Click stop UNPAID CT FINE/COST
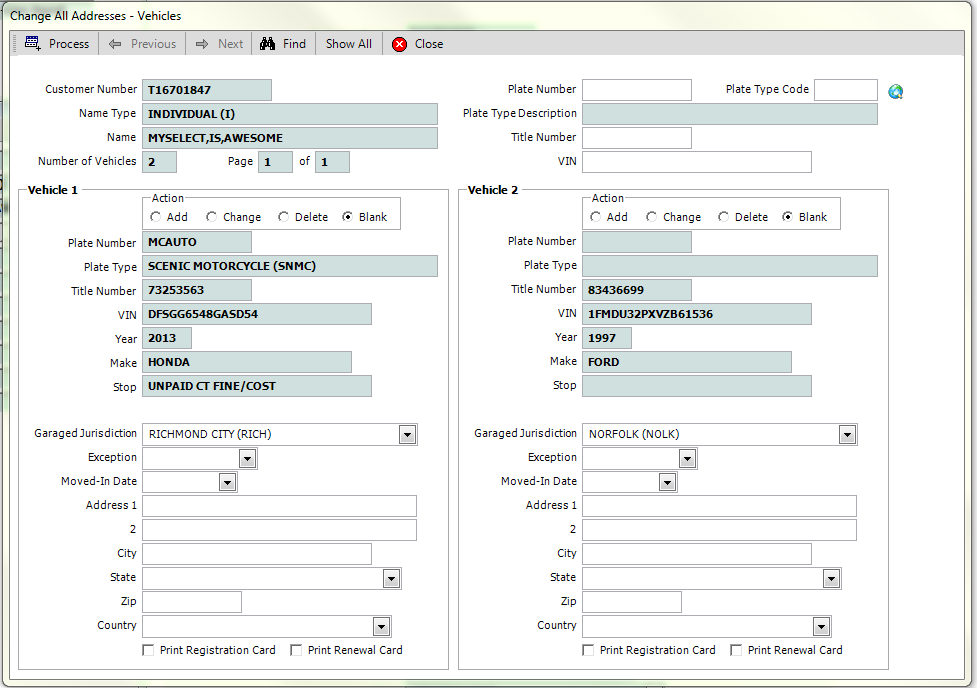977x688 pixels. (x=257, y=386)
